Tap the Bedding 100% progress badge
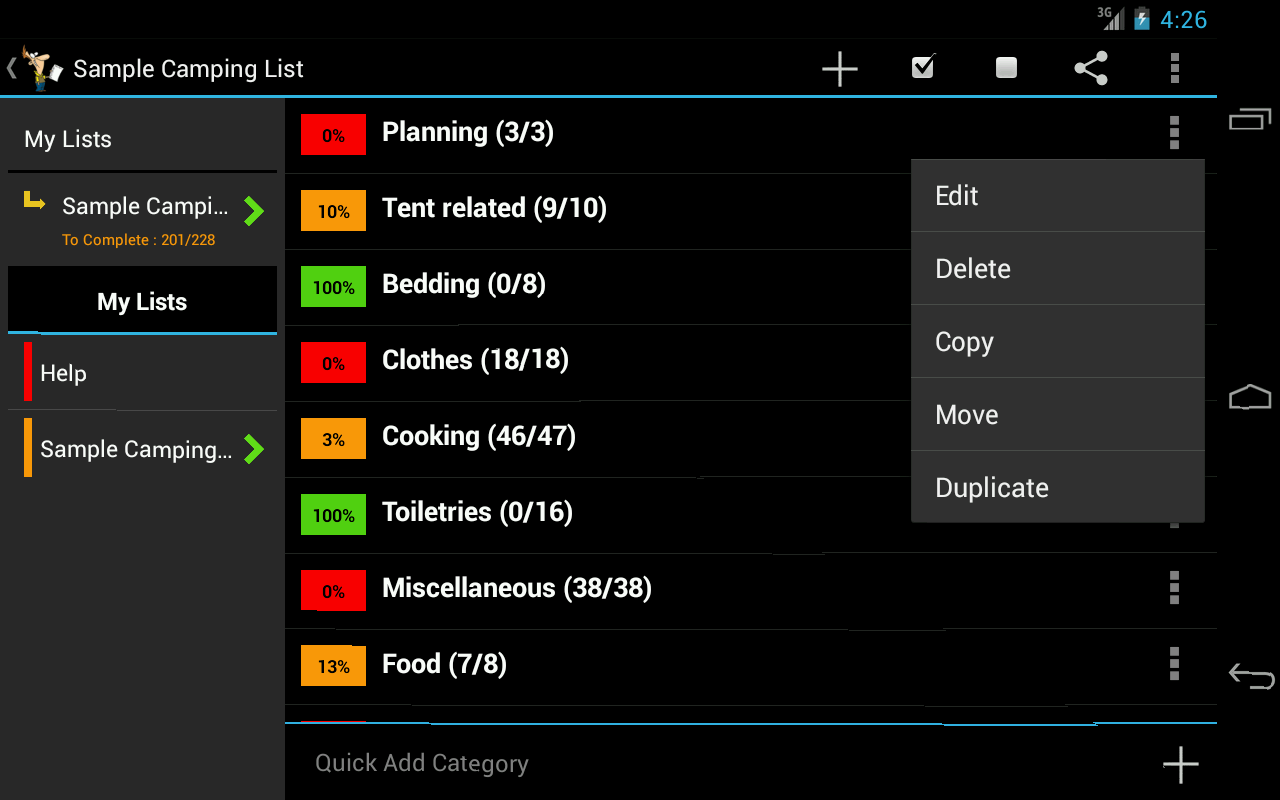Viewport: 1280px width, 800px height. click(x=333, y=287)
